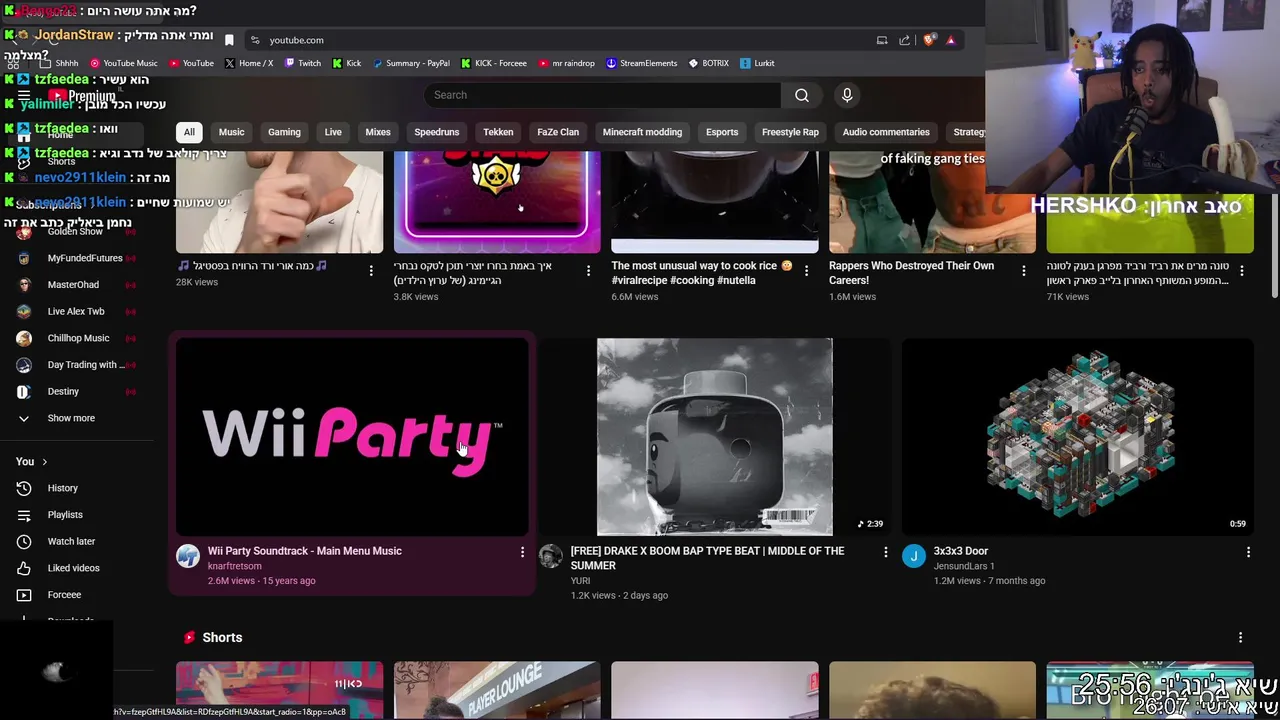Click the Brave shields icon
This screenshot has height=720, width=1280.
929,40
